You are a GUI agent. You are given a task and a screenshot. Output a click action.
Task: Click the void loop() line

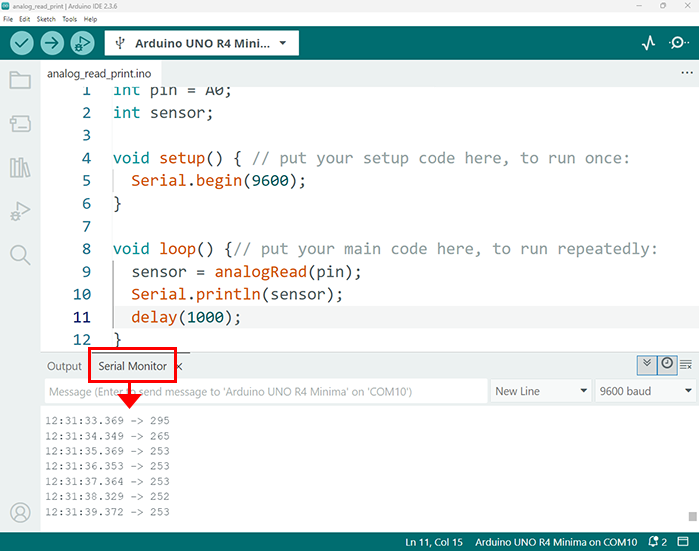[385, 249]
